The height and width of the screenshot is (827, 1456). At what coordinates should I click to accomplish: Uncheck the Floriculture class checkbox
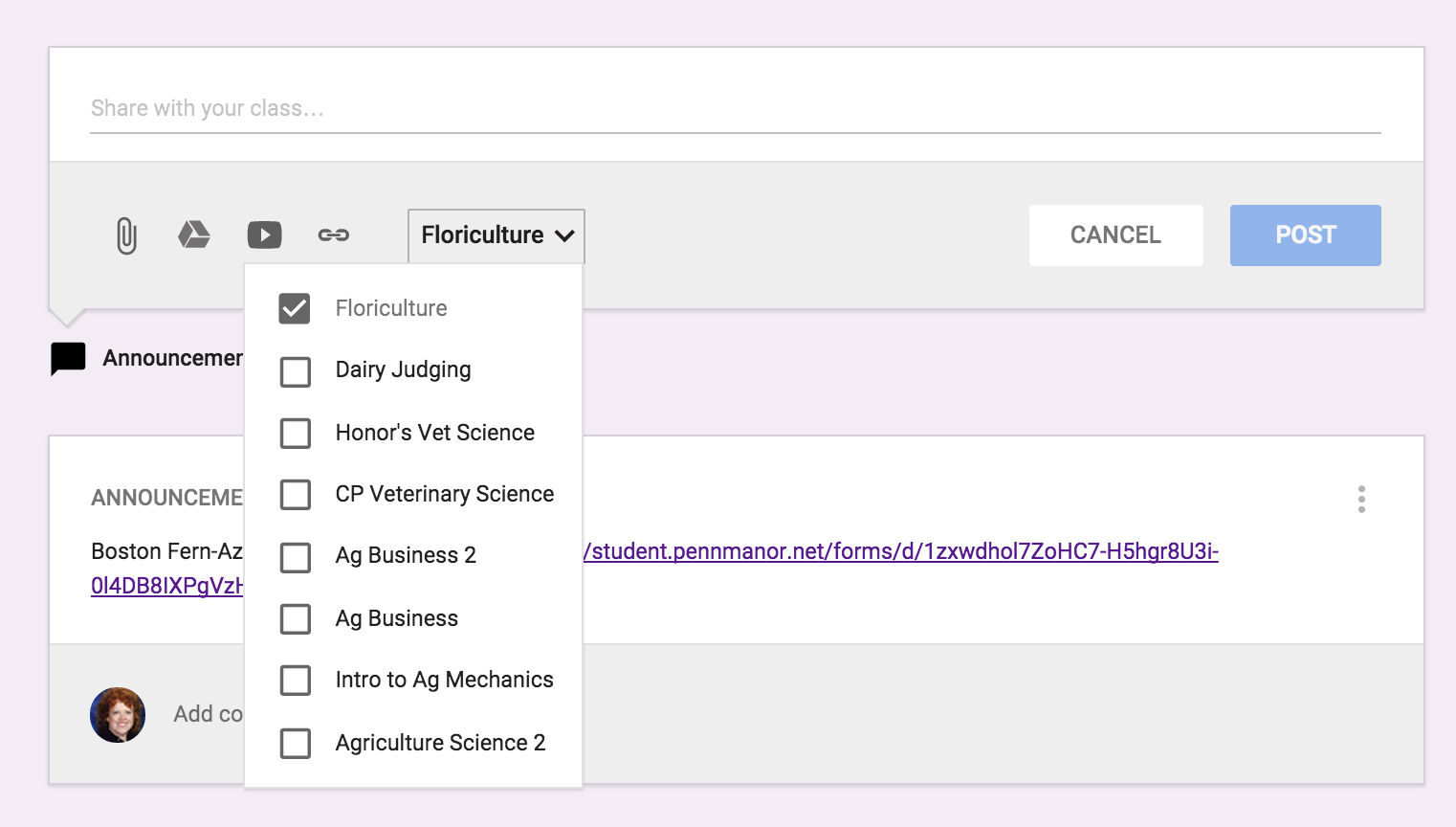tap(295, 308)
